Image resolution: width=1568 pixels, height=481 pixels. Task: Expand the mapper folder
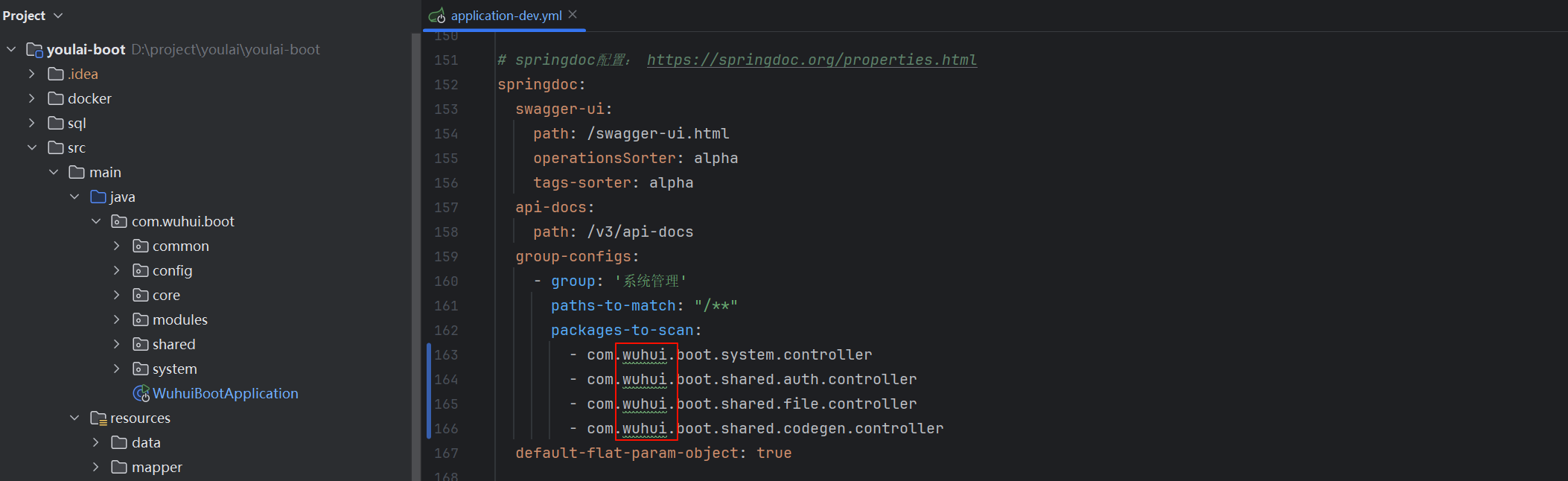(95, 467)
